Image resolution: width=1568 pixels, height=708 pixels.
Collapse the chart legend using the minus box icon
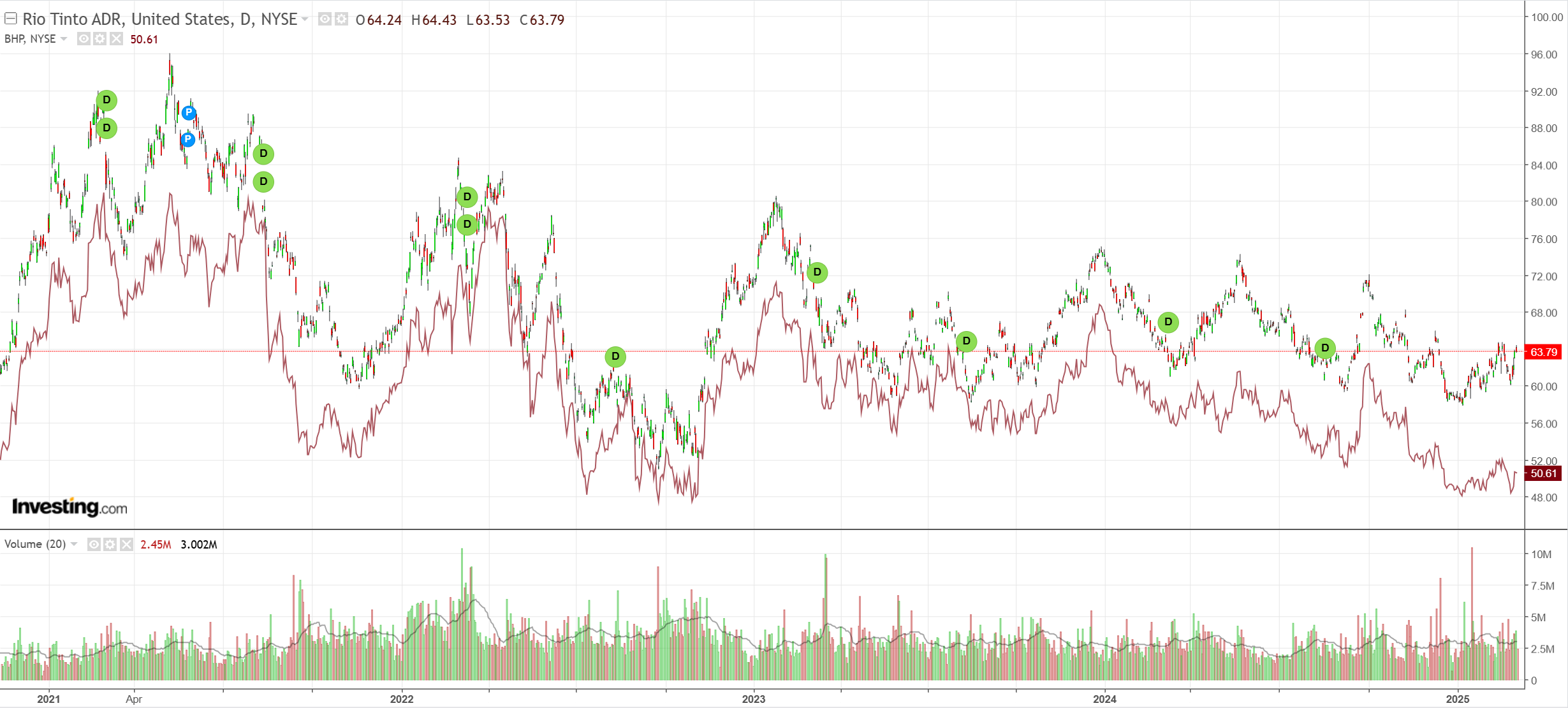coord(11,18)
